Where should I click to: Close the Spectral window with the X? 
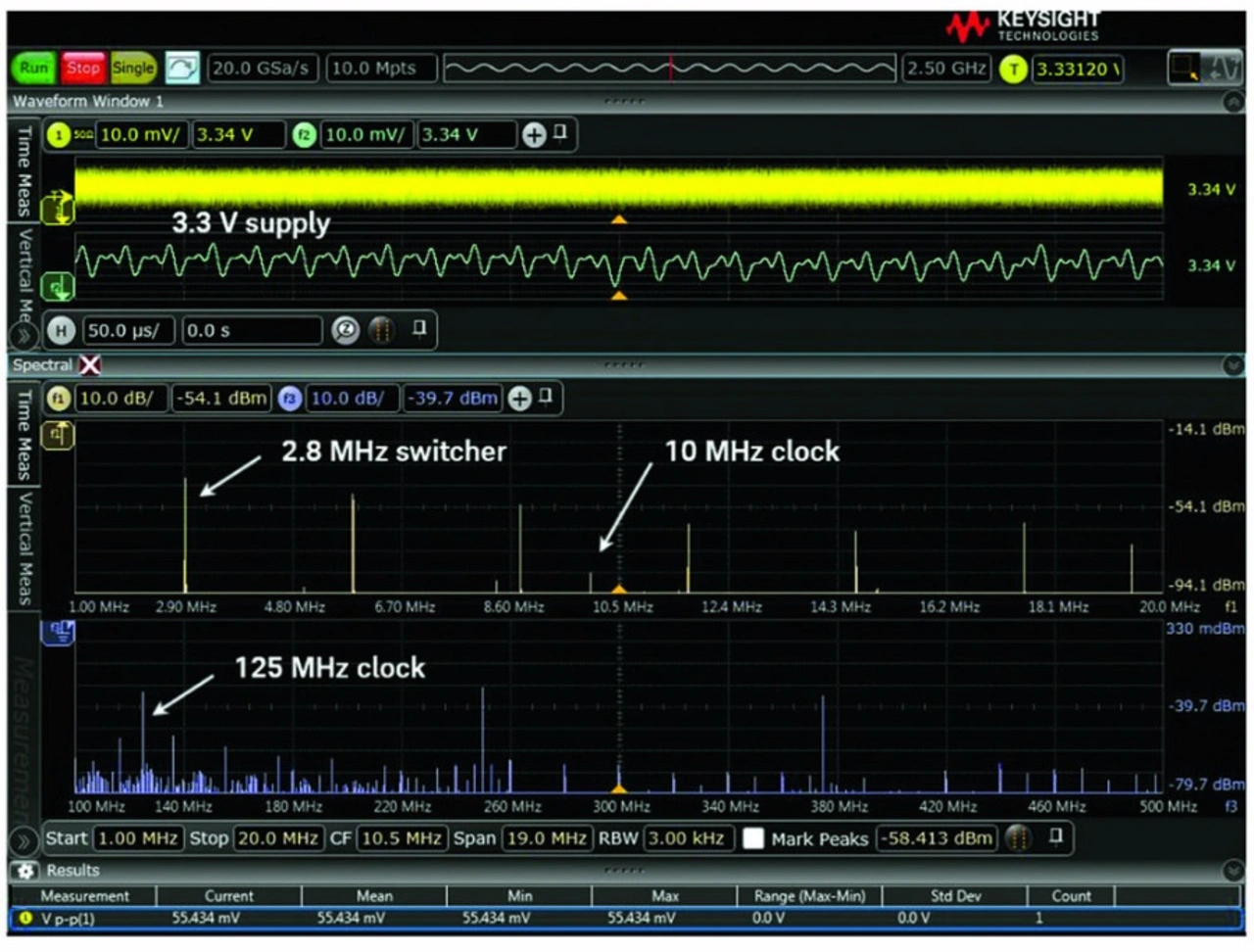click(90, 365)
